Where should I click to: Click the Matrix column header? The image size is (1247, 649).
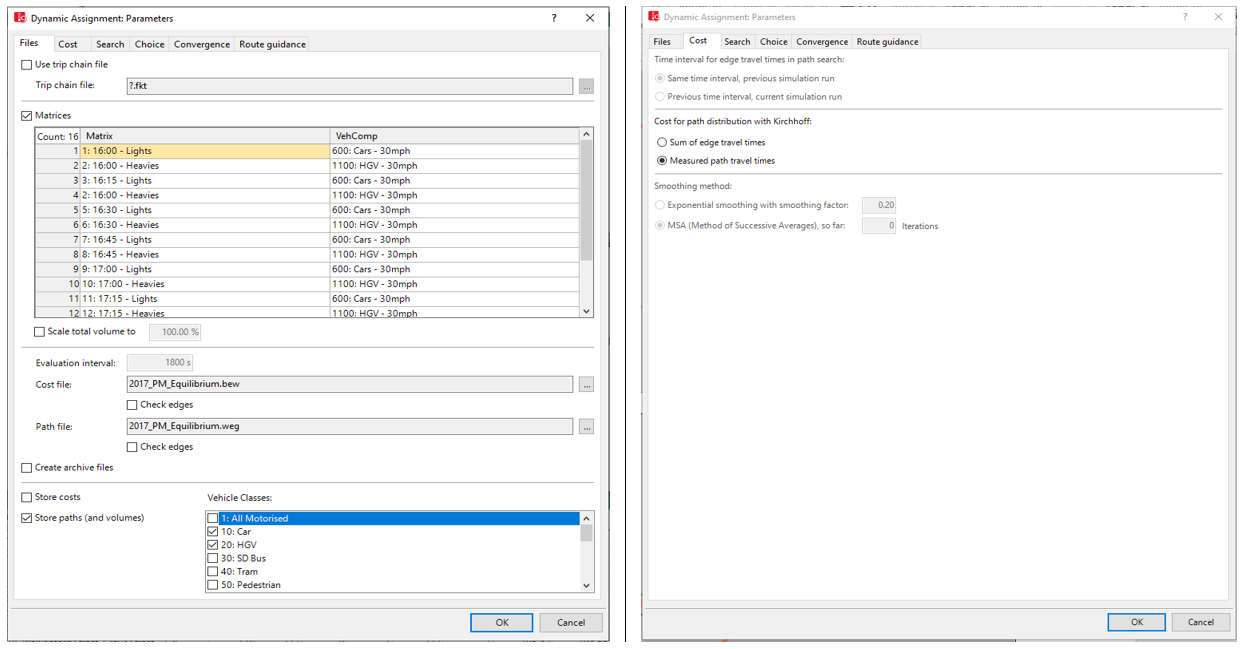205,136
